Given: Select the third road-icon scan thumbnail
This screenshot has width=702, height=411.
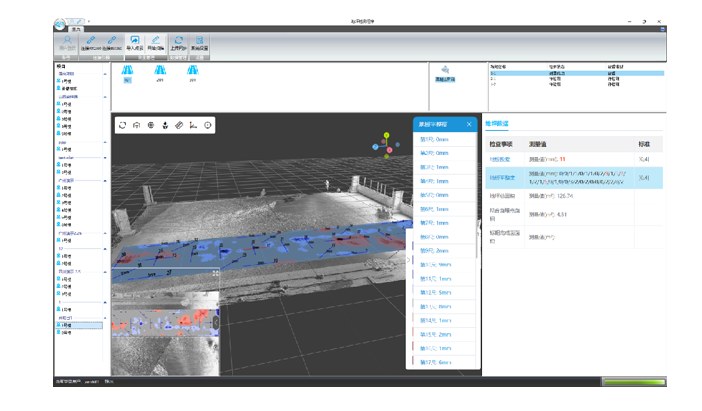Looking at the screenshot, I should point(193,74).
